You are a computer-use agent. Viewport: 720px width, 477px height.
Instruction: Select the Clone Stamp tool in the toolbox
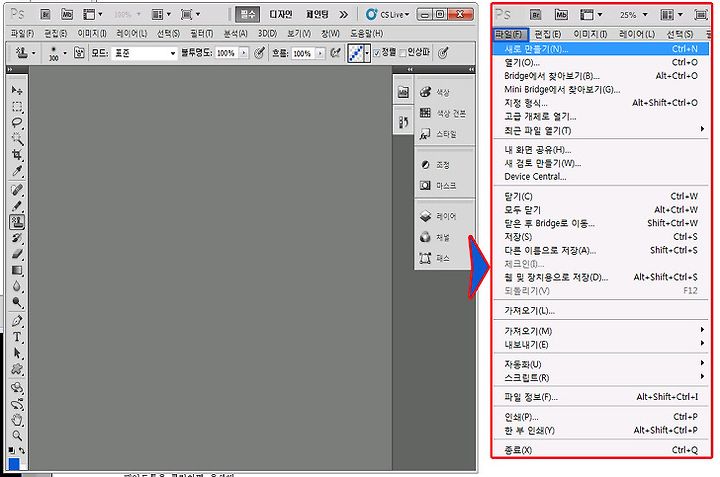pos(17,222)
